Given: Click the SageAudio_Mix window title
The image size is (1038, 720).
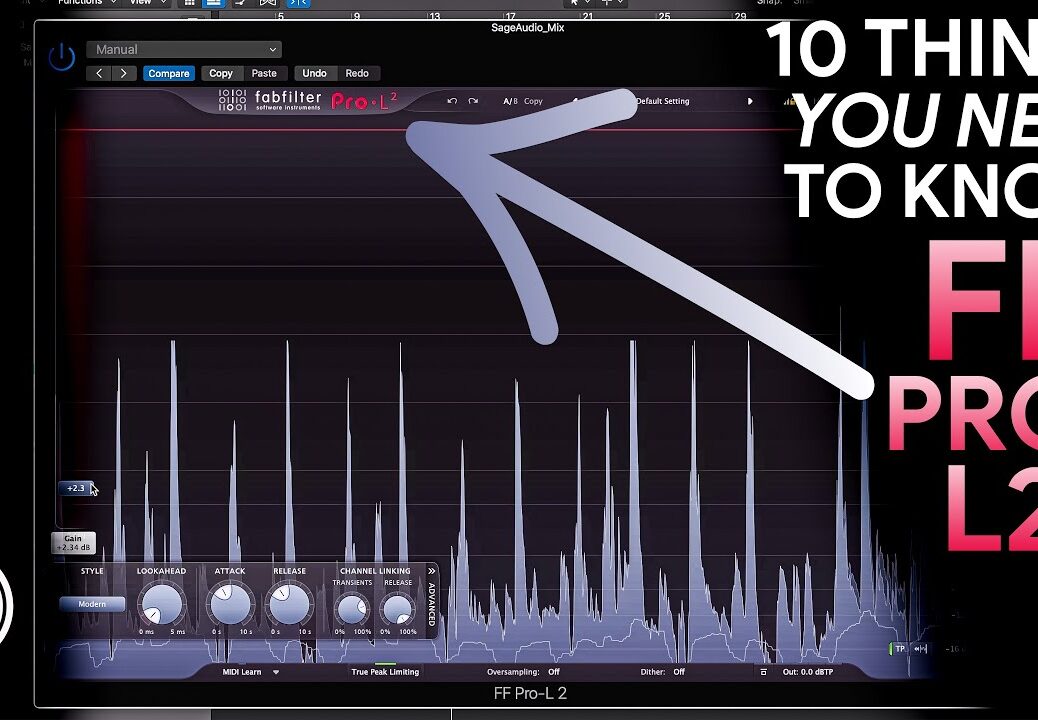Looking at the screenshot, I should click(x=528, y=28).
